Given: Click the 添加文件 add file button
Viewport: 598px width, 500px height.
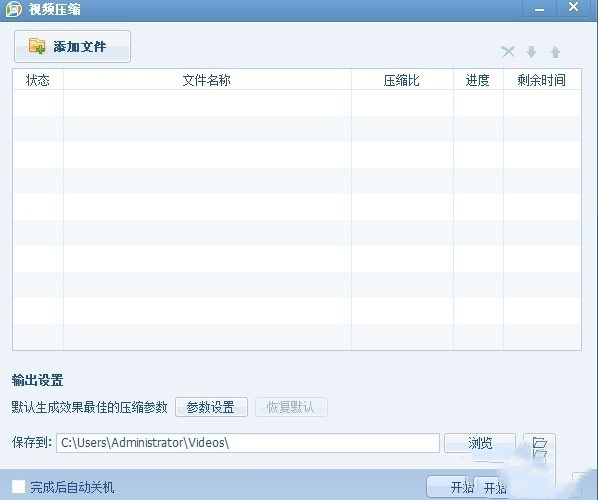Looking at the screenshot, I should coord(72,47).
